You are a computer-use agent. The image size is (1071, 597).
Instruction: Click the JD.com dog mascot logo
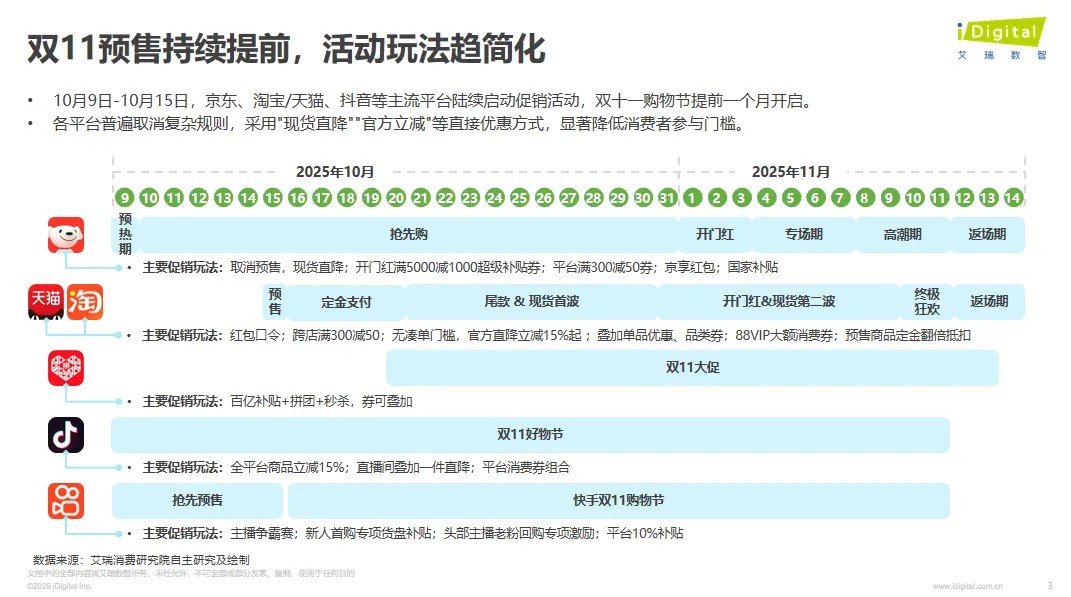tap(66, 235)
